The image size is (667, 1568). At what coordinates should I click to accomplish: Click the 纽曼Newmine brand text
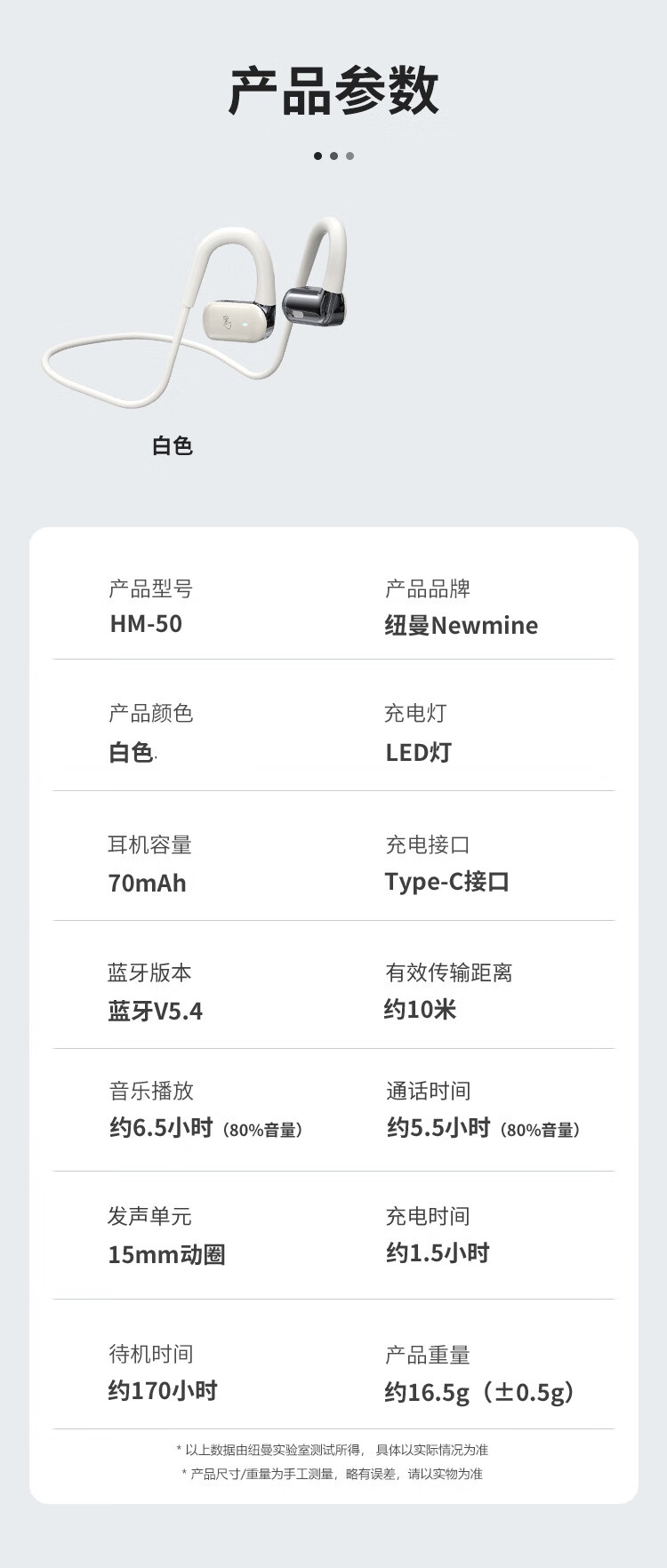[x=462, y=625]
